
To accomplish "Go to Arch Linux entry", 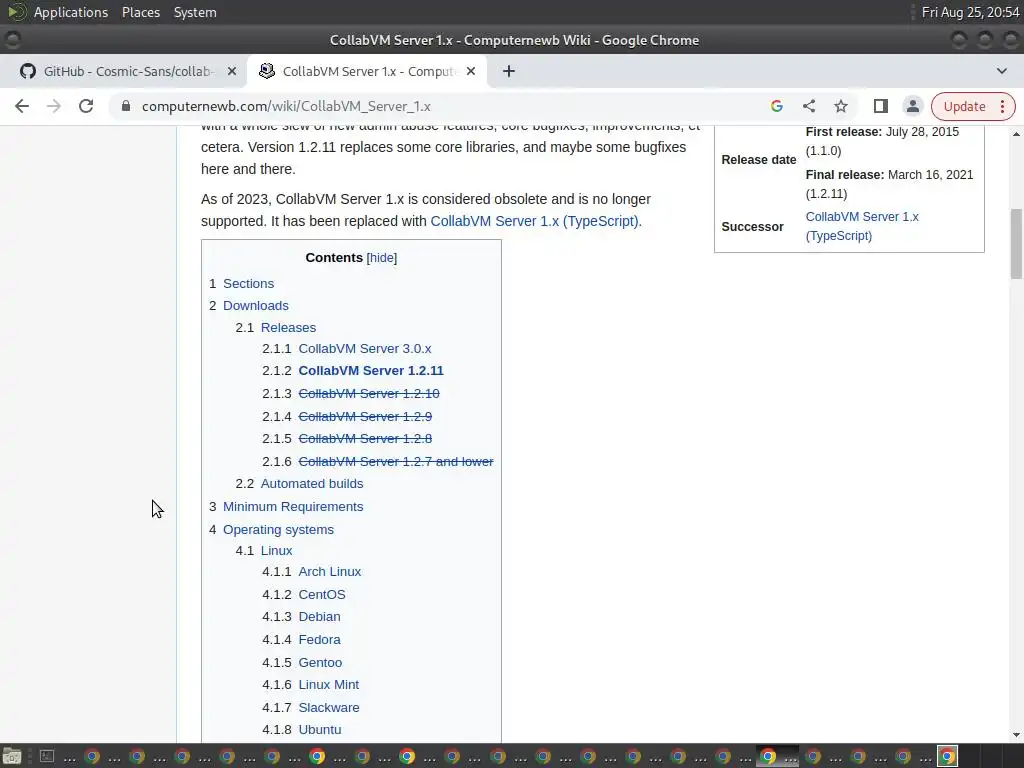I will pyautogui.click(x=329, y=571).
